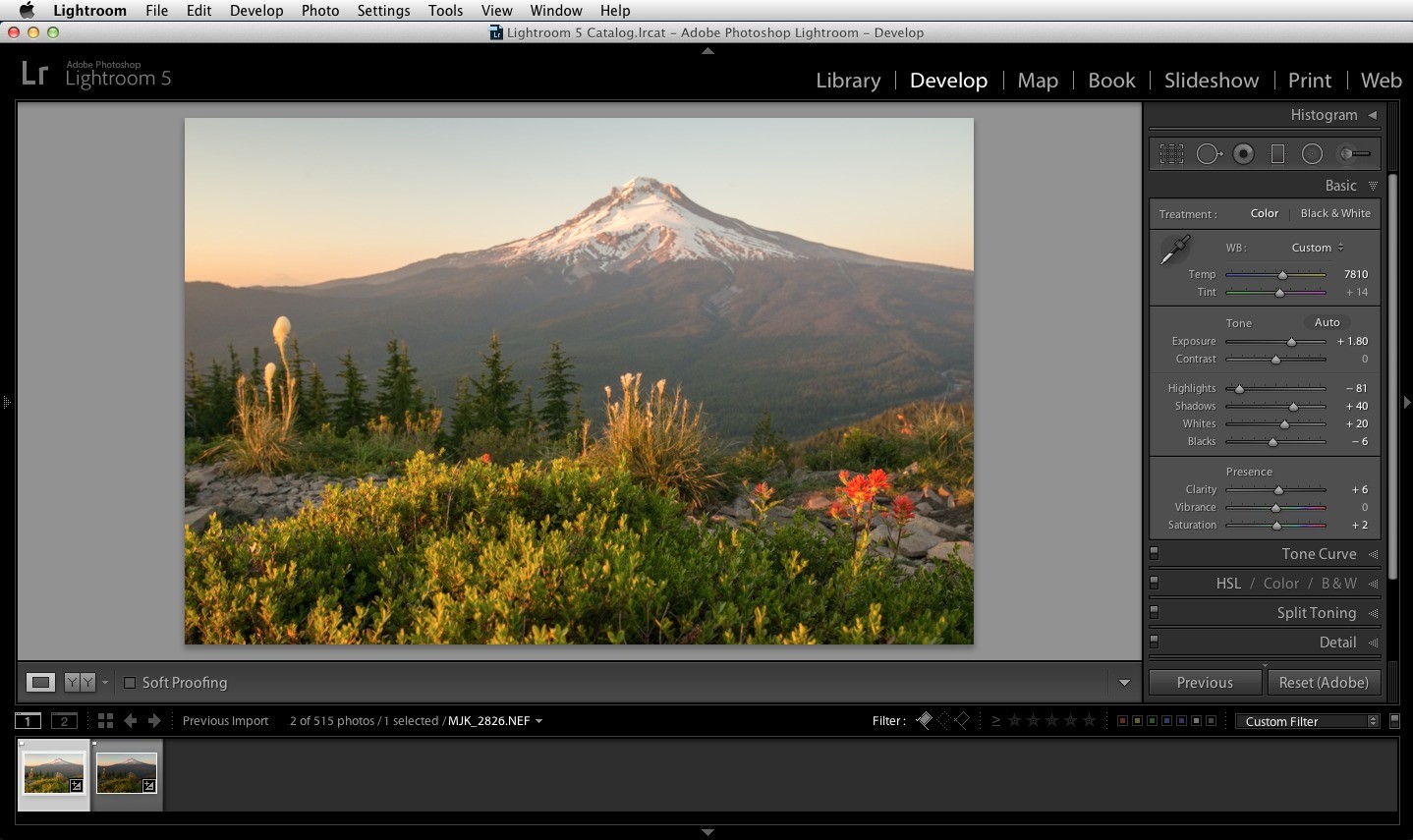
Task: Pick the White Balance eyedropper
Action: coord(1175,250)
